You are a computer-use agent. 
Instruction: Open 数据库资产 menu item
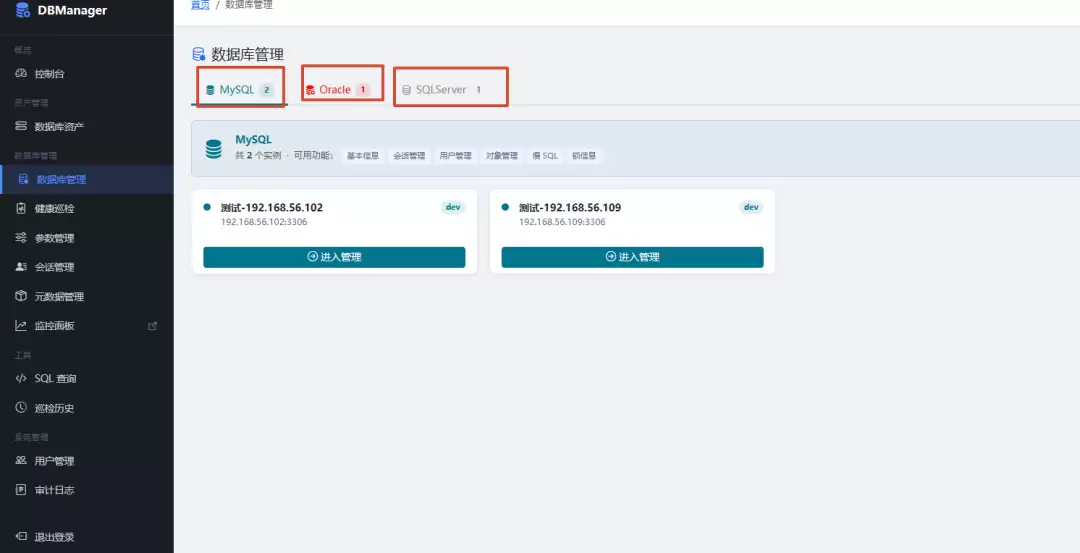pos(87,127)
